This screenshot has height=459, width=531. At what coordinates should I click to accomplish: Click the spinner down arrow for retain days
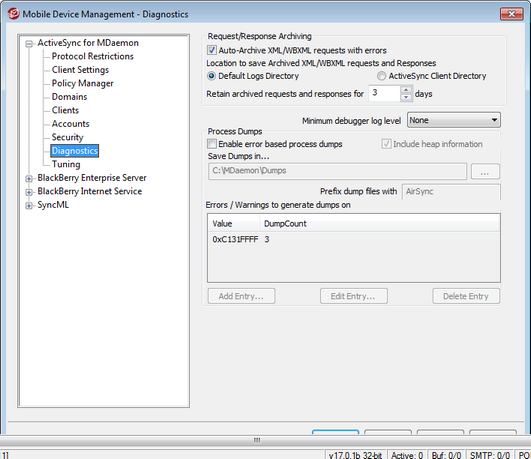[x=406, y=98]
